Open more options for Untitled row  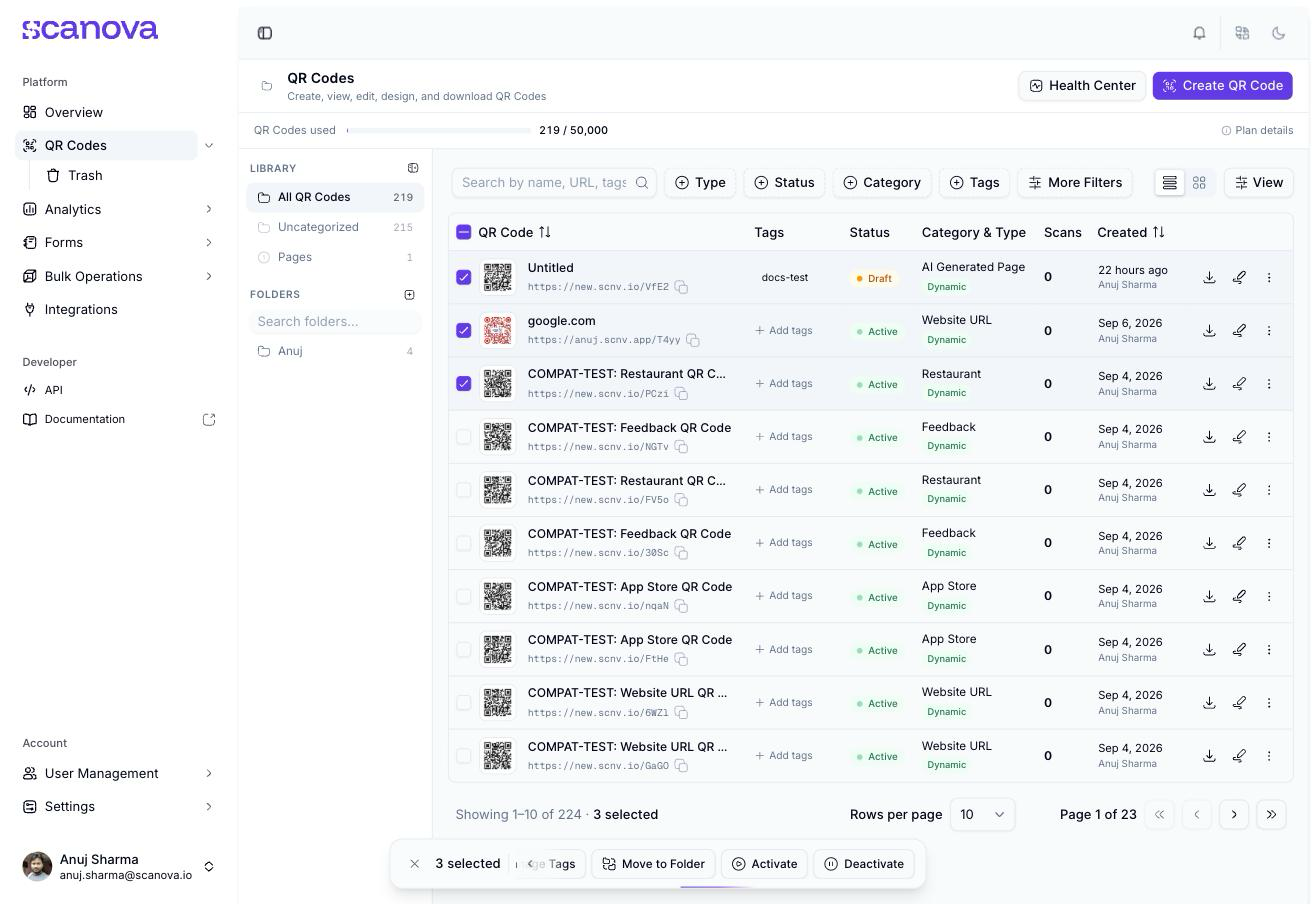(1269, 277)
